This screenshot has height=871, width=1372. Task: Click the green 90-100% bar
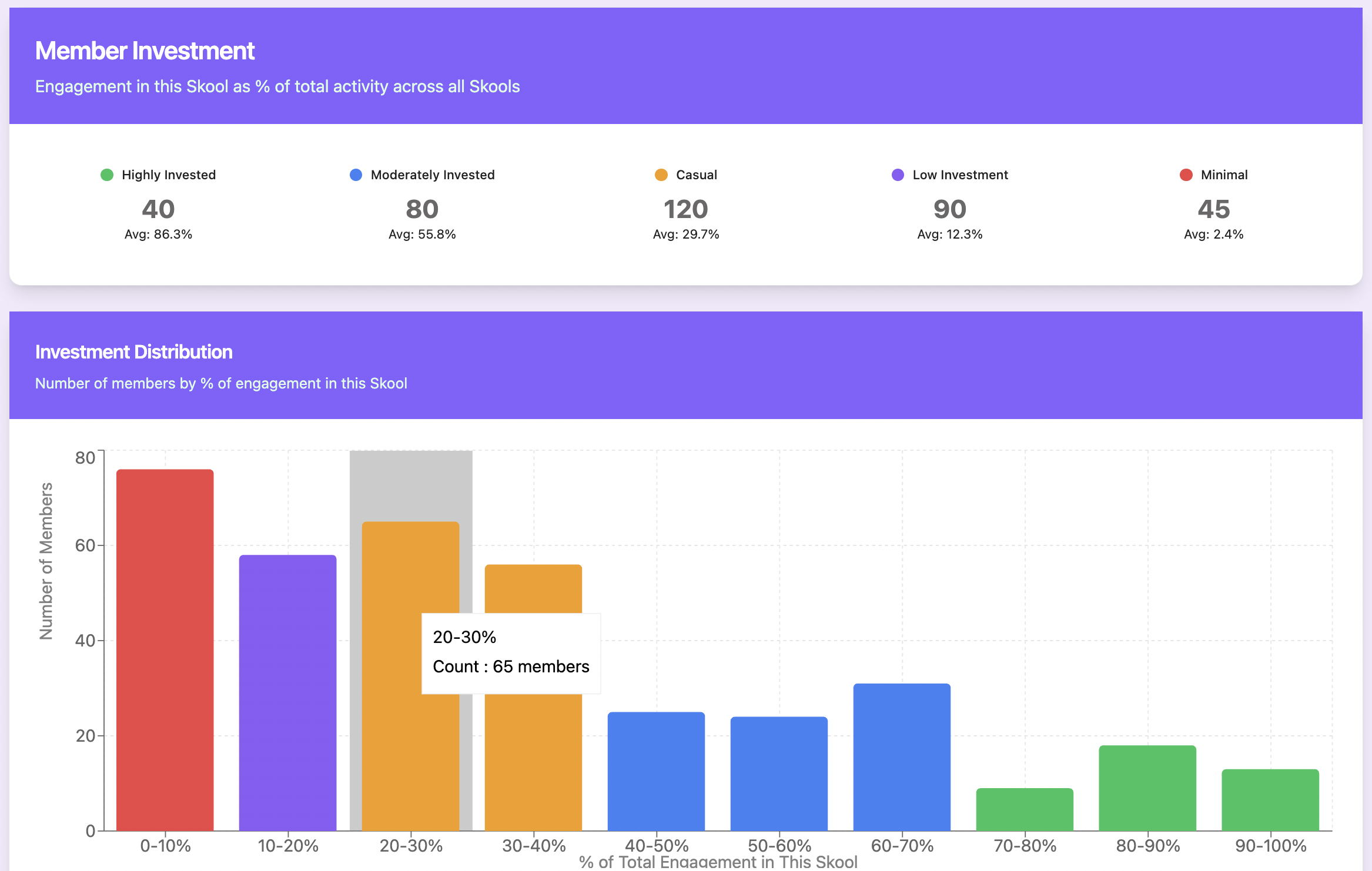tap(1270, 799)
